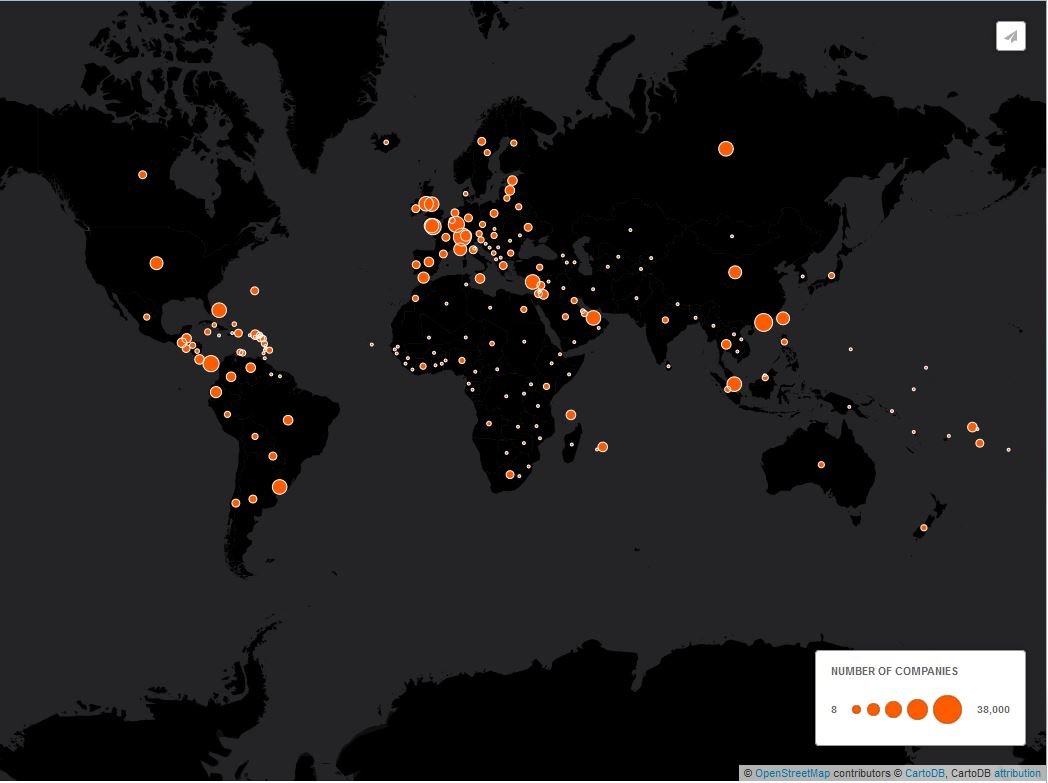Click the share arrow icon button

pyautogui.click(x=1010, y=36)
